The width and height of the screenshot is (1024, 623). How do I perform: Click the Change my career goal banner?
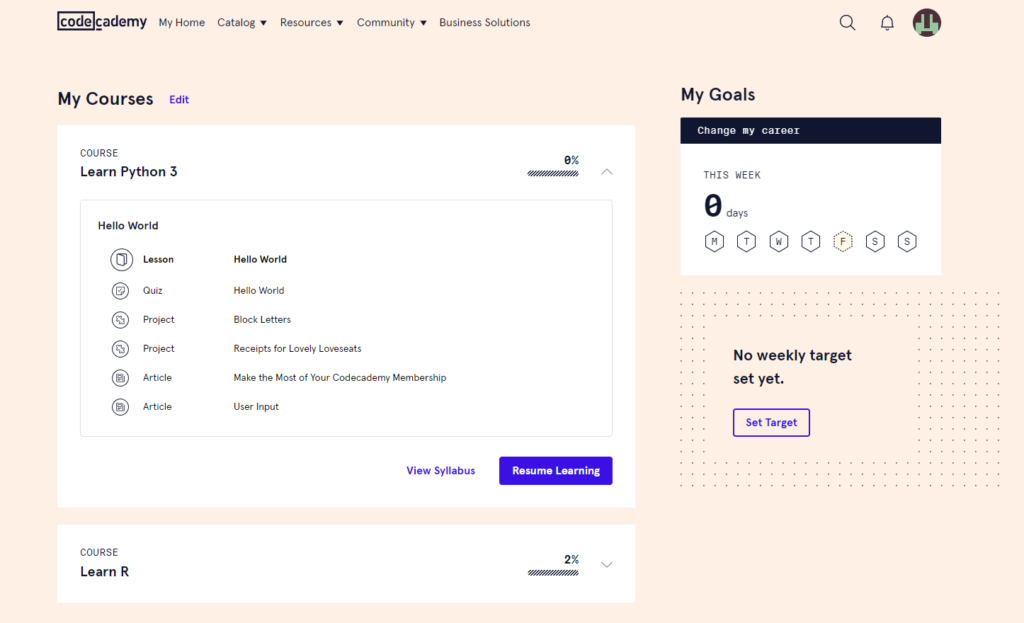[810, 131]
